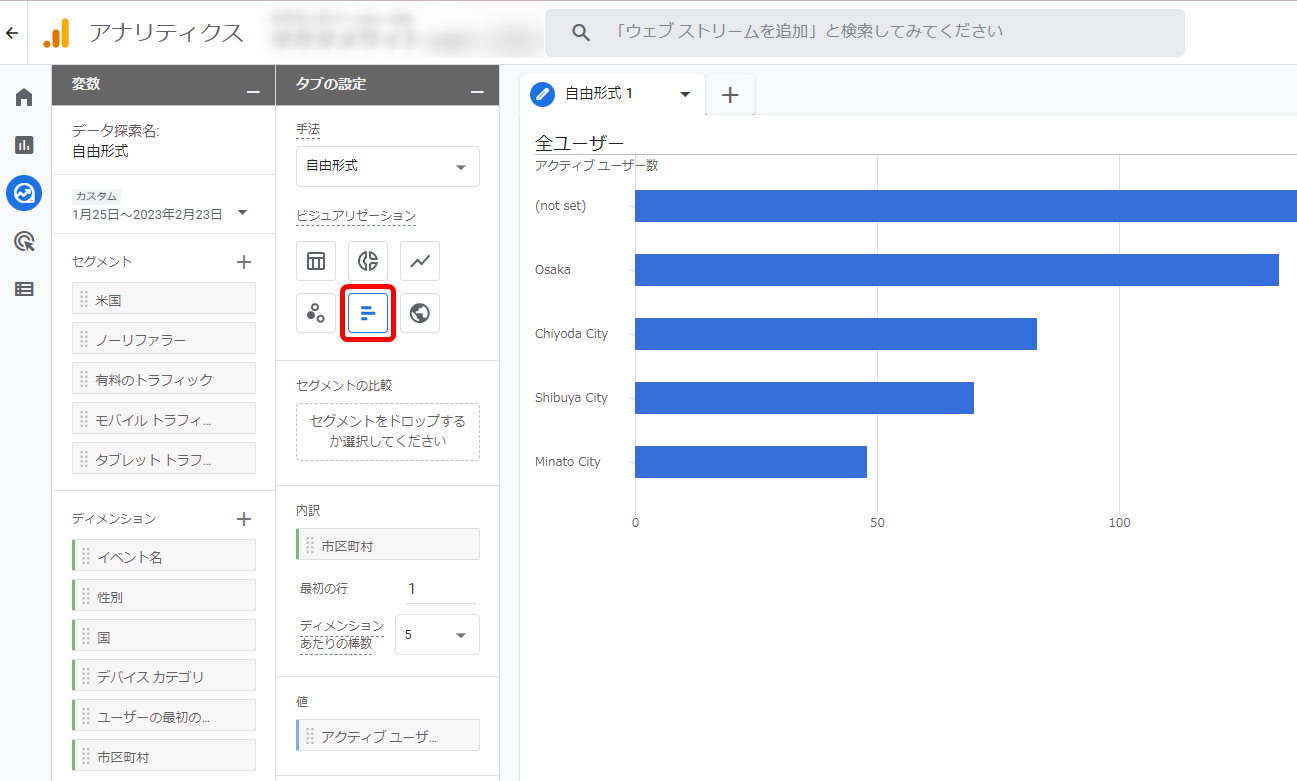1297x781 pixels.
Task: Click the Analytics logo icon
Action: pos(56,33)
